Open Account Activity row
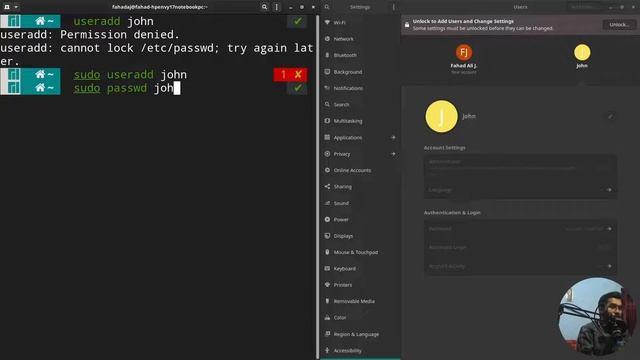 [520, 266]
